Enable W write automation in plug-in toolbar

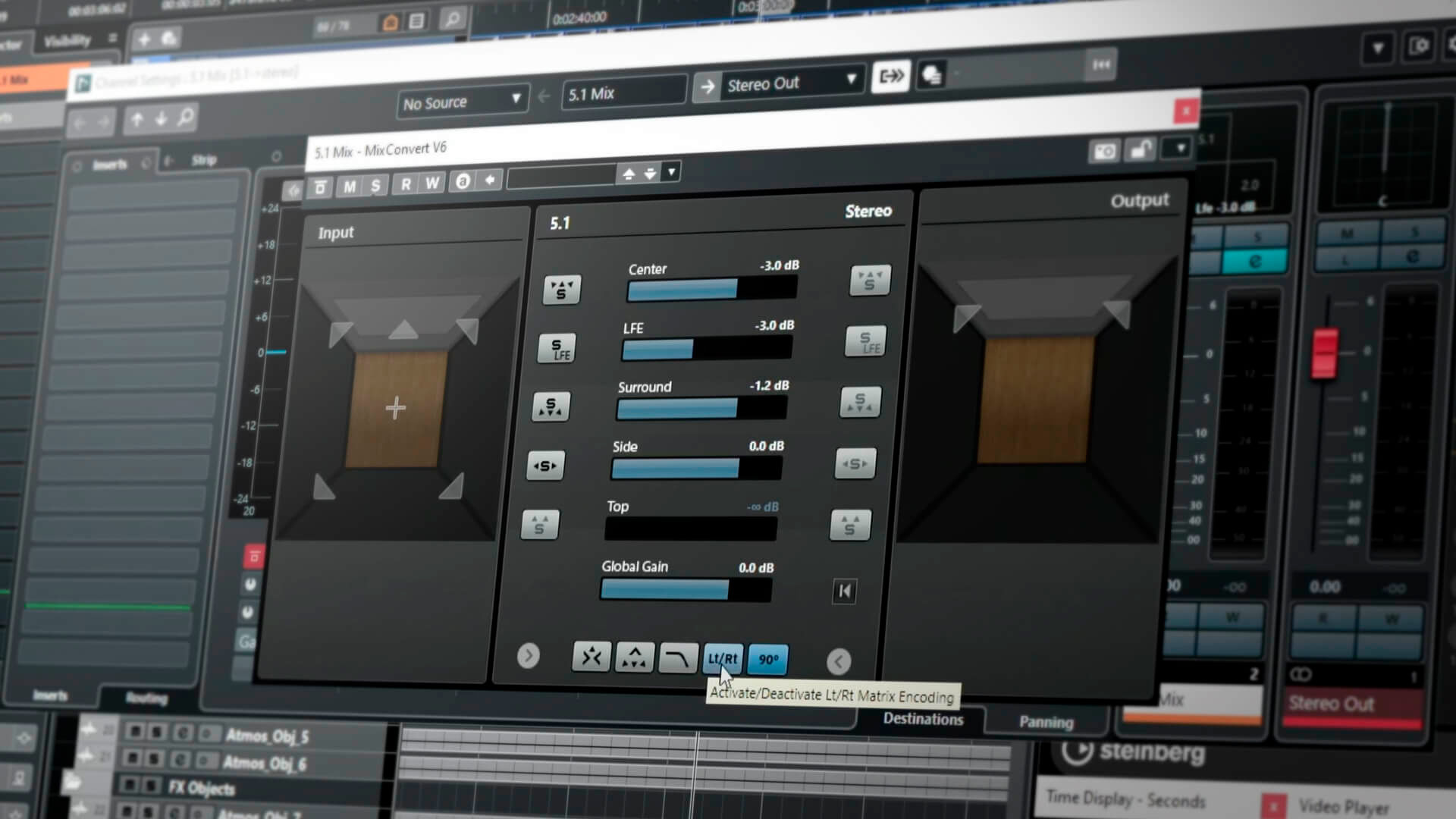coord(432,183)
